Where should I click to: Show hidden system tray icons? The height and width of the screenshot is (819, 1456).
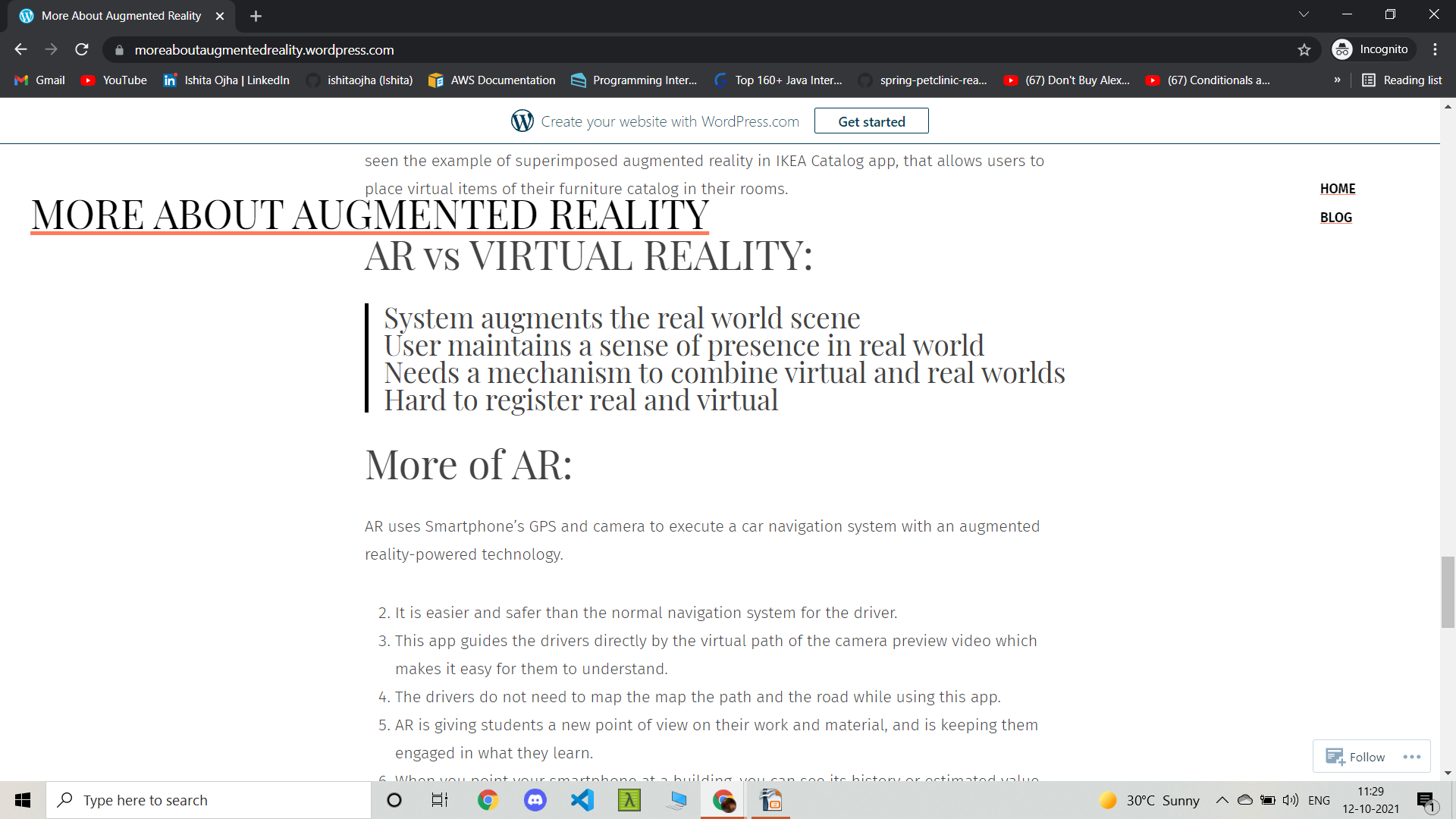(x=1222, y=800)
